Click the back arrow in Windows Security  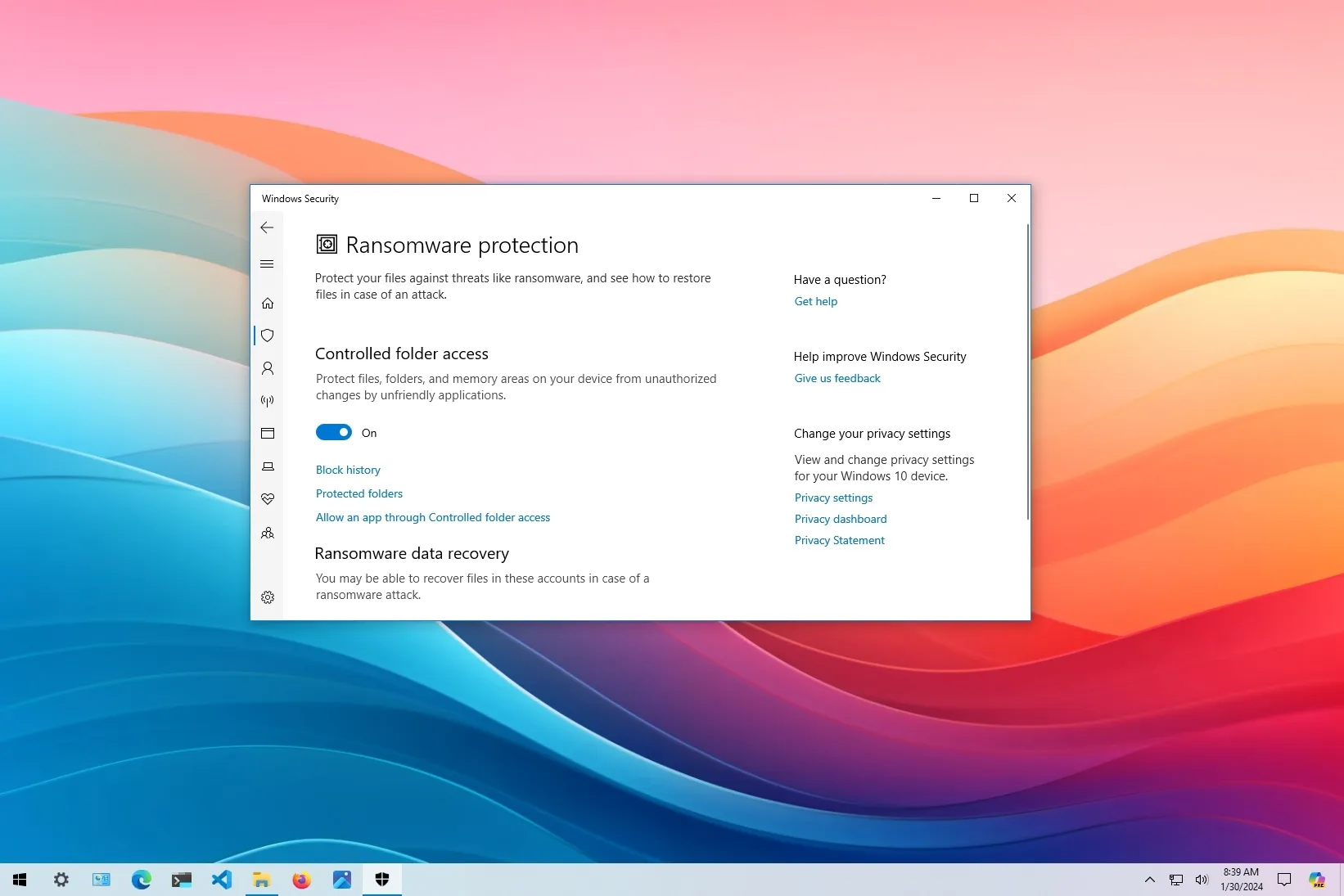[x=267, y=227]
